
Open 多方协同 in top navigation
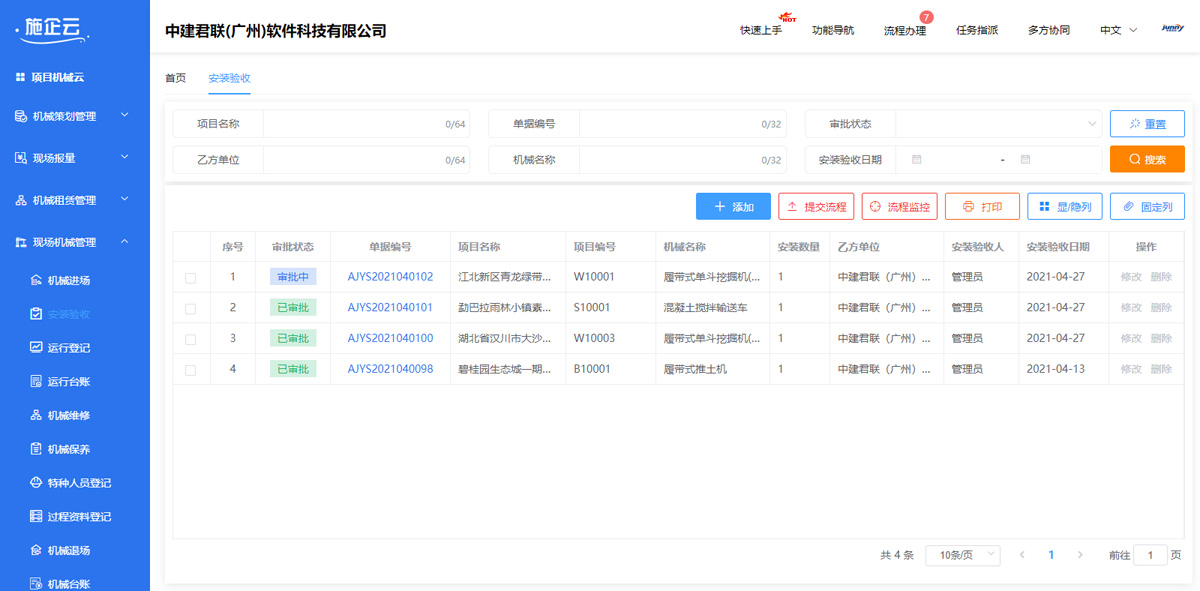click(1049, 30)
